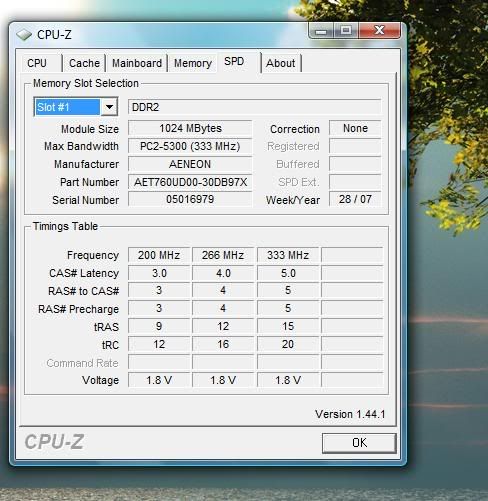Switch to the CPU tab
488x501 pixels.
click(37, 63)
